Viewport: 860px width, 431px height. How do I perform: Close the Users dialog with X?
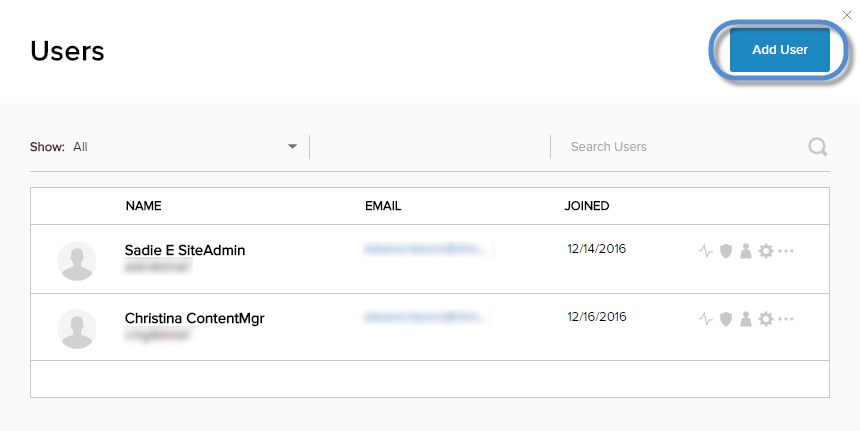(847, 15)
